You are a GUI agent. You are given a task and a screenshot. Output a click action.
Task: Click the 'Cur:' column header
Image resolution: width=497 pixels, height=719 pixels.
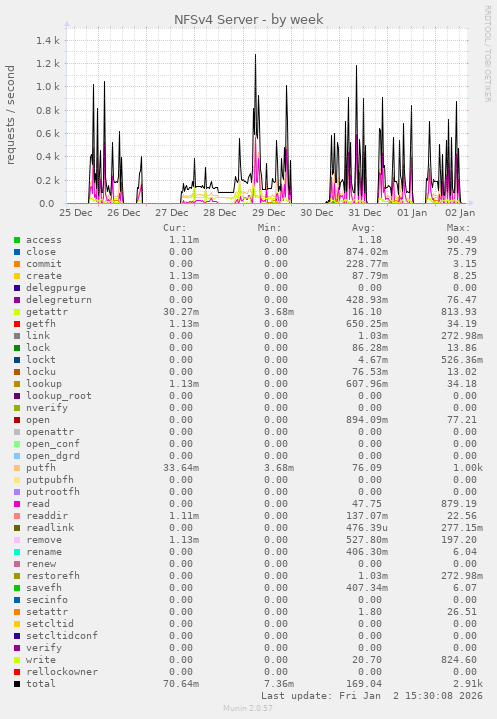175,228
